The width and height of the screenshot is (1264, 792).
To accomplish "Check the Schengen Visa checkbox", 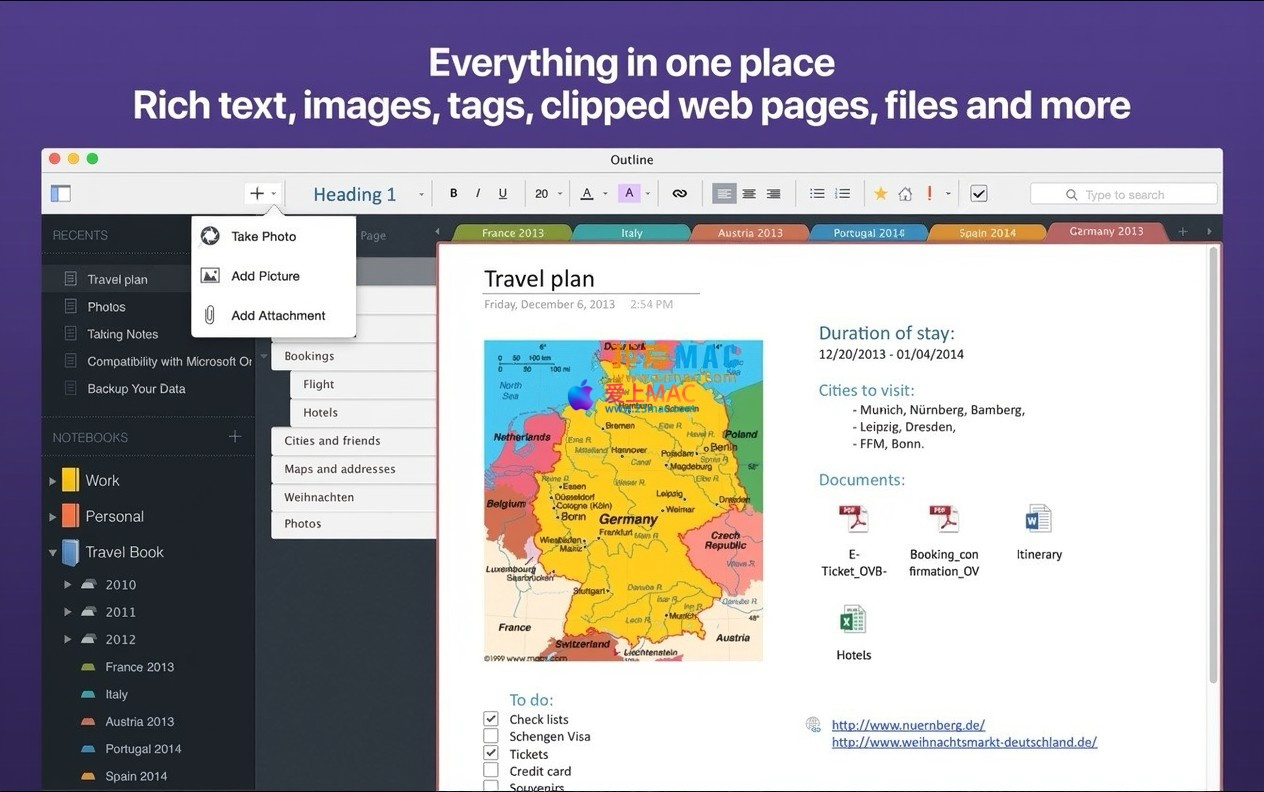I will [x=491, y=736].
